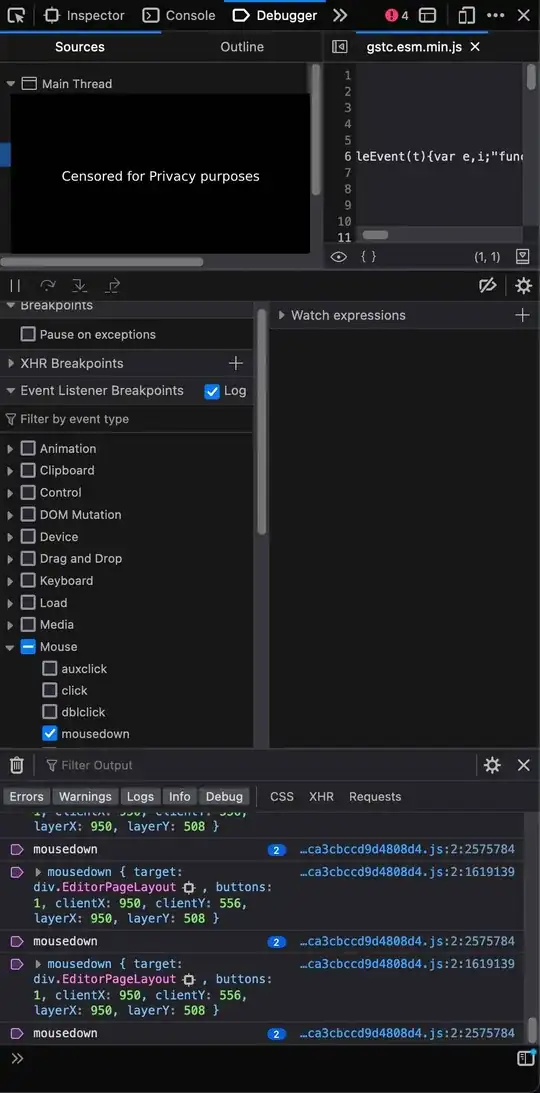The width and height of the screenshot is (540, 1093).
Task: Activate the element picker tool
Action: (16, 15)
